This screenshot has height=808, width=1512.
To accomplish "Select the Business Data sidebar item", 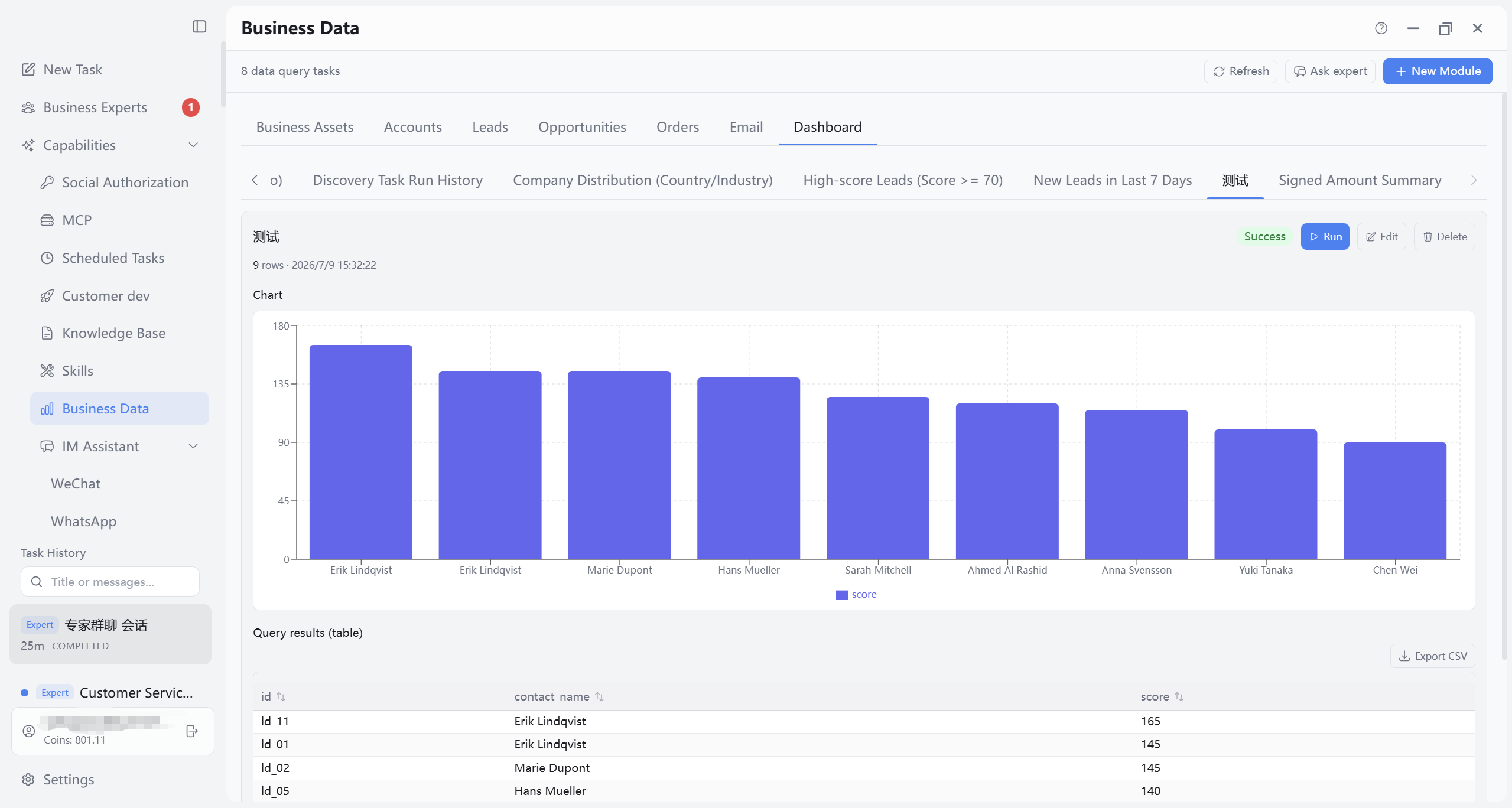I will tap(119, 409).
